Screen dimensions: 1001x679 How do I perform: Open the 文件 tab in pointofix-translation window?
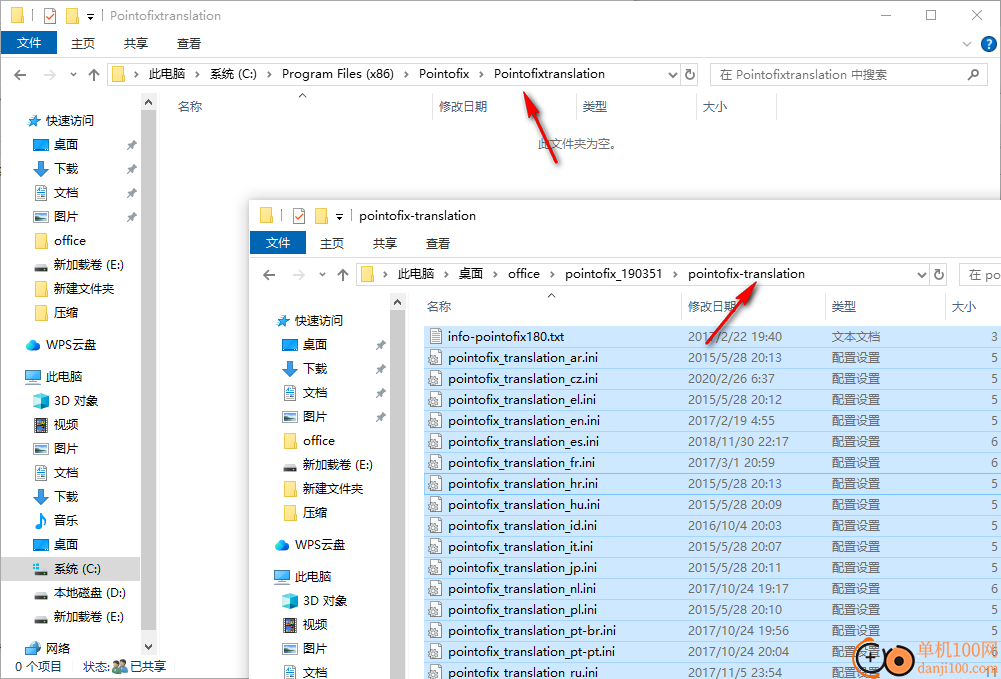click(278, 242)
